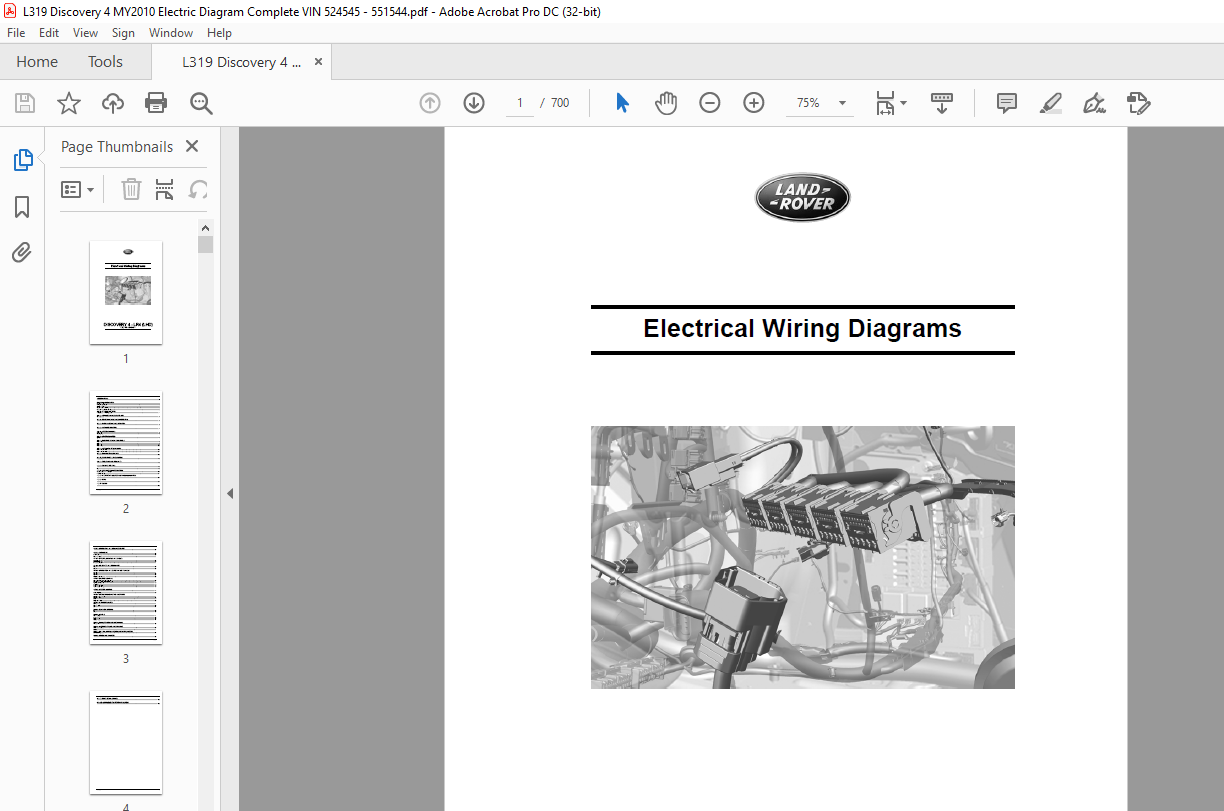The height and width of the screenshot is (811, 1224).
Task: Toggle read mode scrolling icon
Action: (x=942, y=103)
